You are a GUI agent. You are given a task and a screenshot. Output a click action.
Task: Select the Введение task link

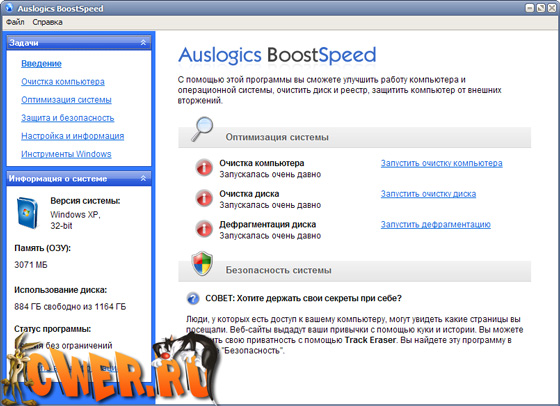(x=41, y=64)
